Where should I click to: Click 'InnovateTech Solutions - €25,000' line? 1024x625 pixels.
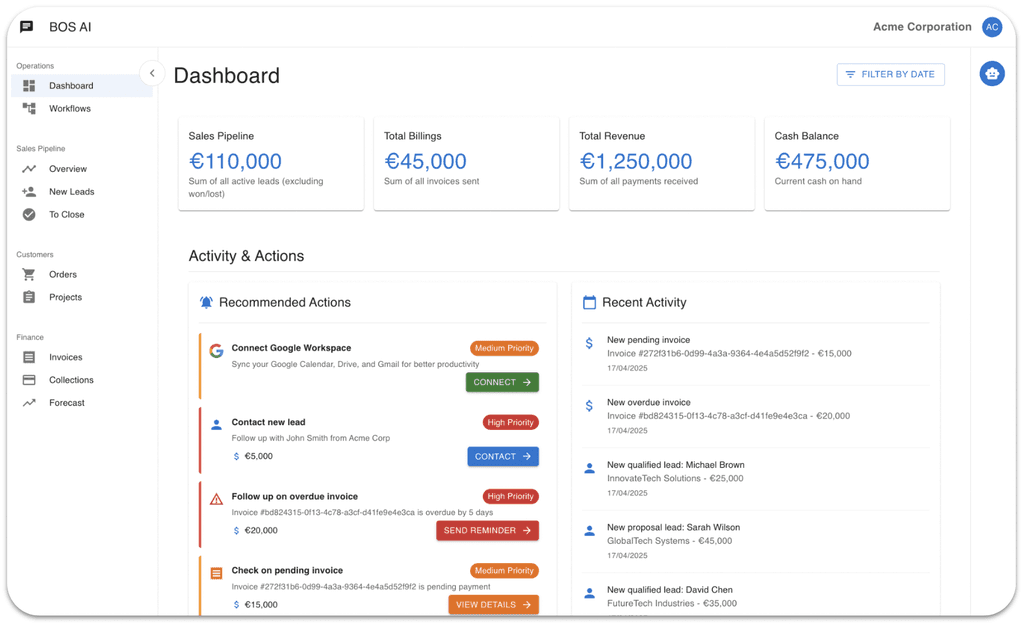(x=675, y=479)
